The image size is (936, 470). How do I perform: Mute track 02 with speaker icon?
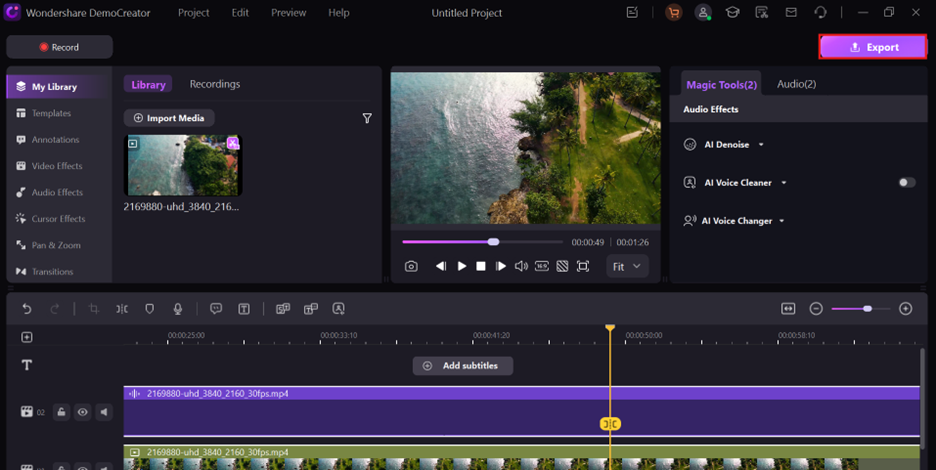(104, 412)
